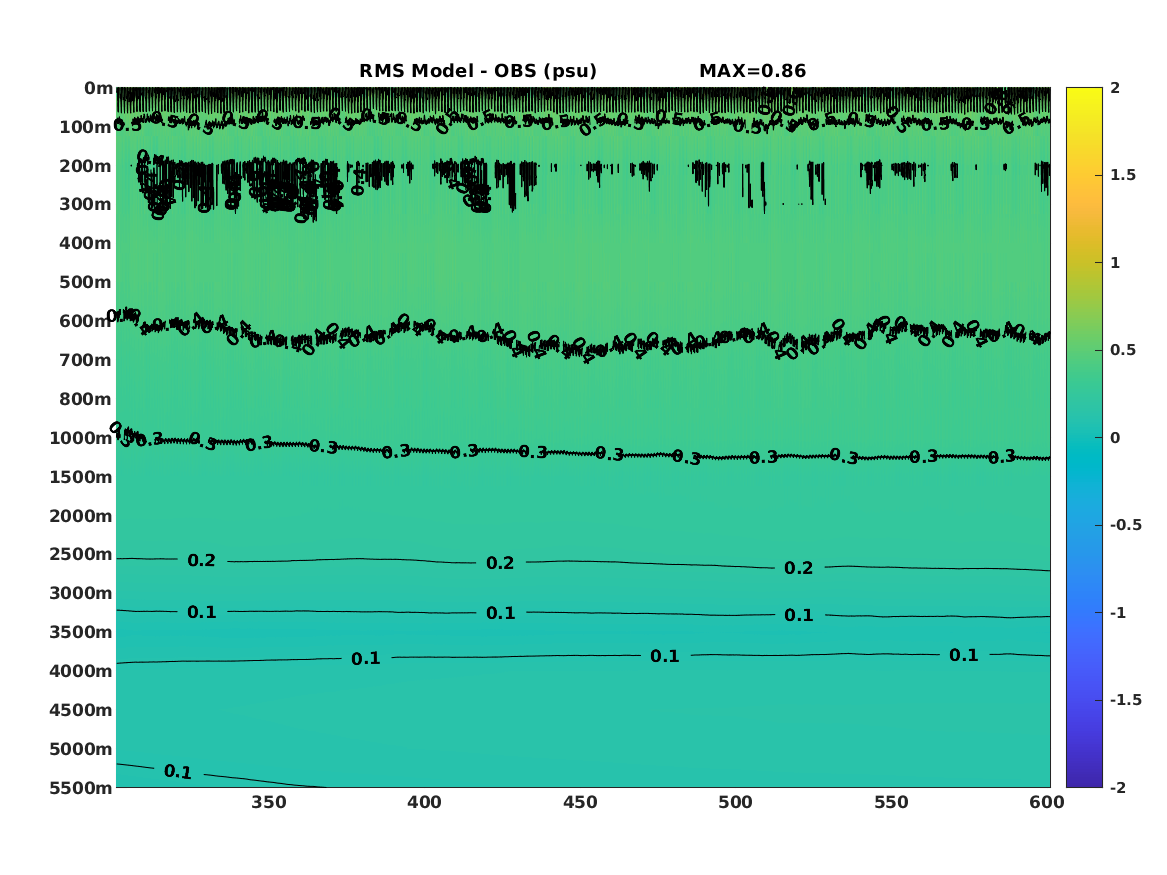Click the '5500m' depth axis label
This screenshot has width=1167, height=875.
coord(81,788)
